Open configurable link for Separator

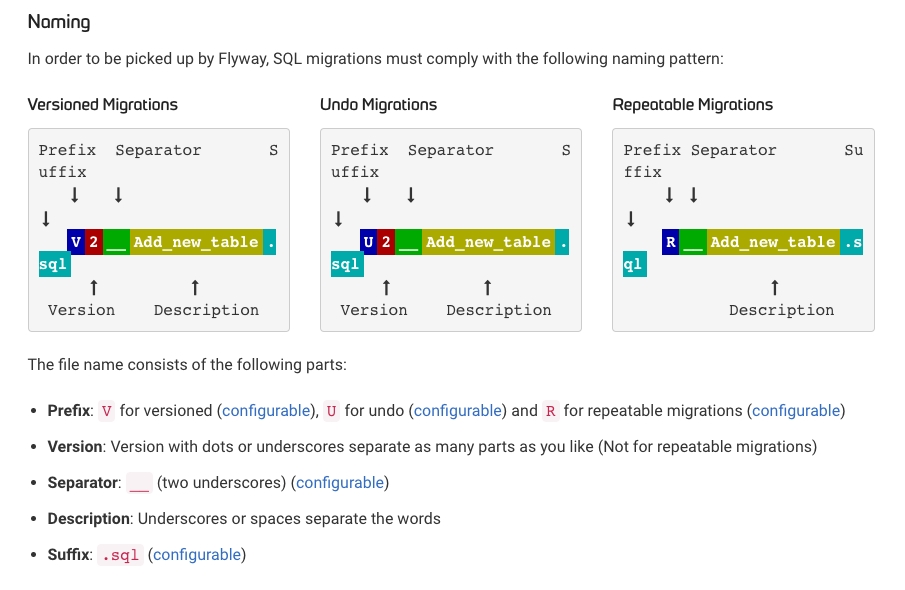[x=340, y=483]
